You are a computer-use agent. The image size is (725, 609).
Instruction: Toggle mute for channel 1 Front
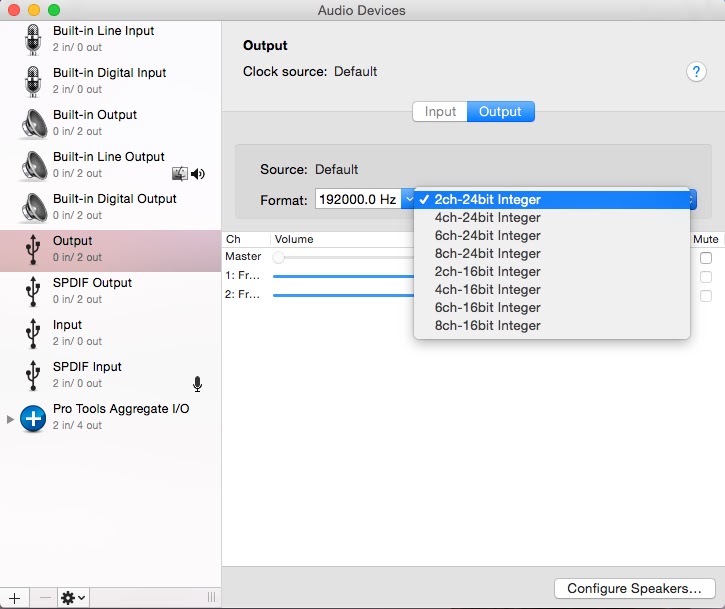(x=706, y=277)
